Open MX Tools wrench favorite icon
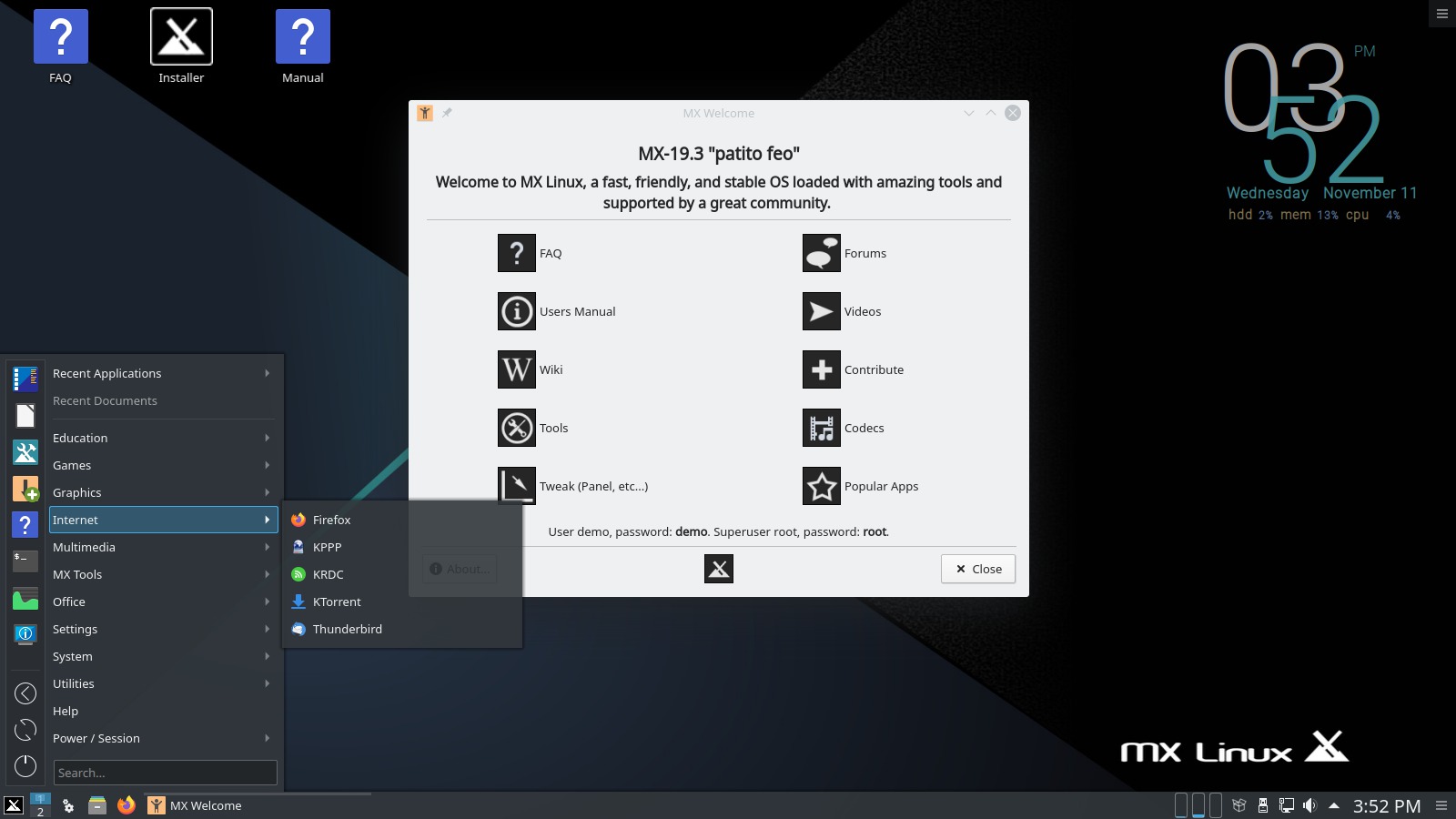Image resolution: width=1456 pixels, height=819 pixels. click(25, 451)
